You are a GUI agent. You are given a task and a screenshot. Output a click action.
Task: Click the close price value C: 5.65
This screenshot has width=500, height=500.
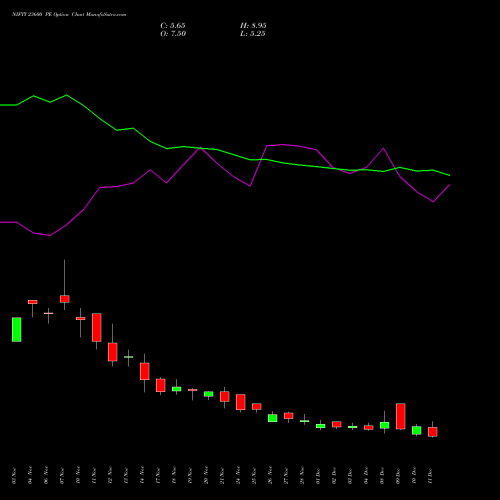click(173, 26)
